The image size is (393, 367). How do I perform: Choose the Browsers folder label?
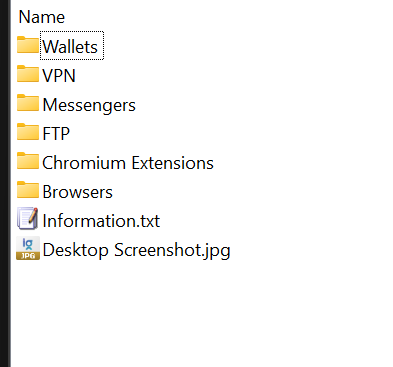tap(78, 192)
